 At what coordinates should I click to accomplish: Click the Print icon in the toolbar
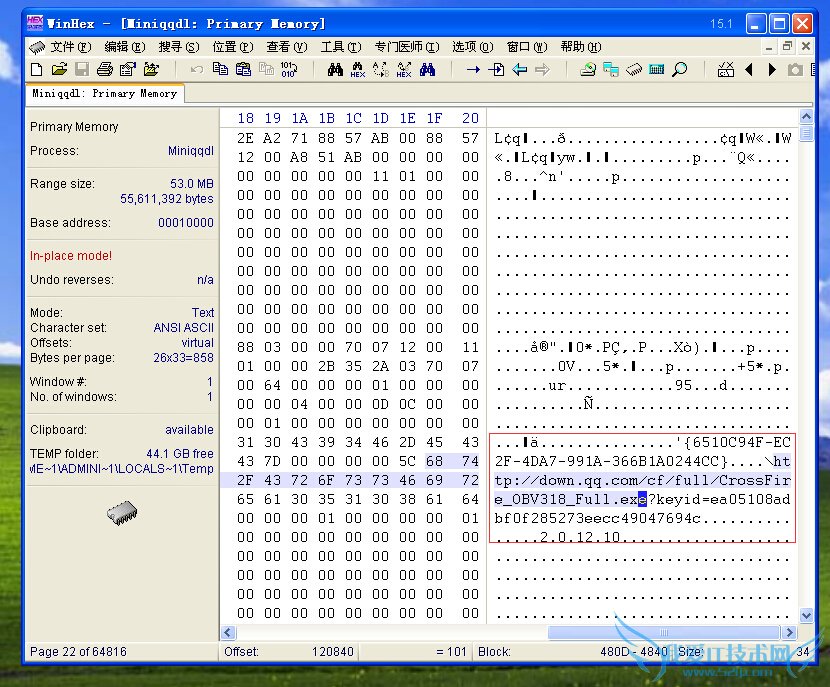pyautogui.click(x=104, y=69)
